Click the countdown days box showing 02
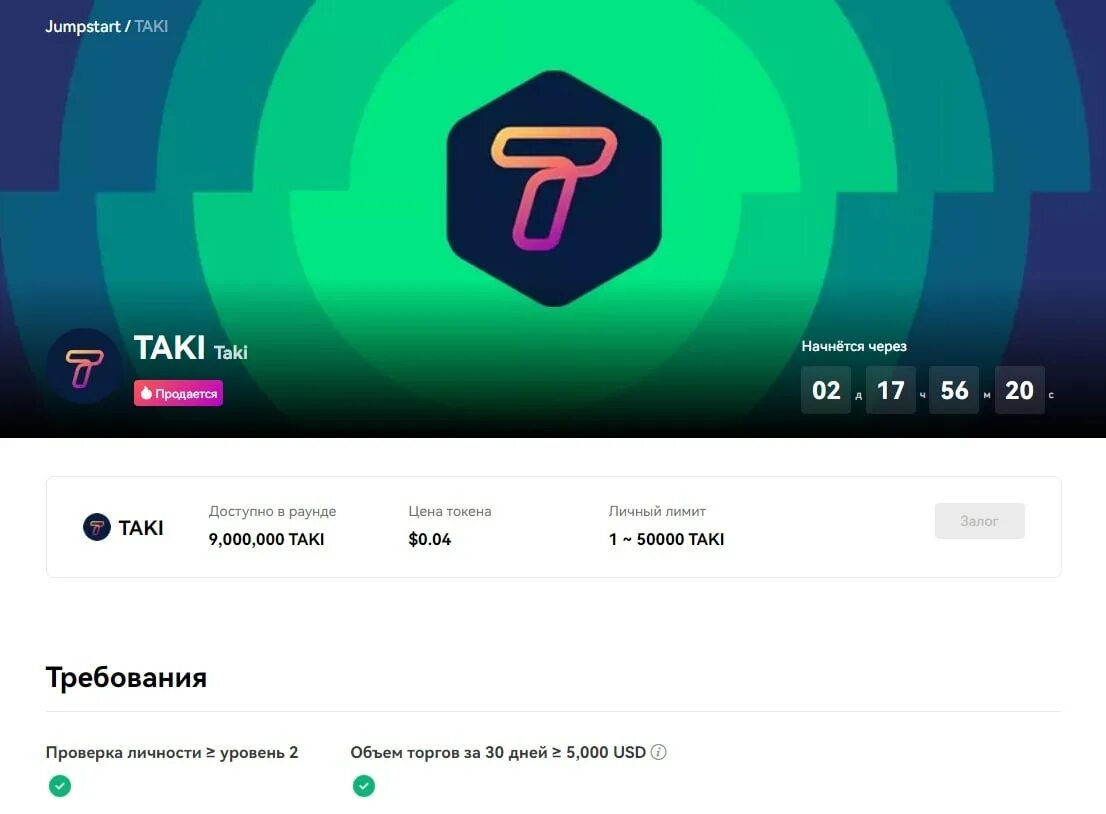This screenshot has height=814, width=1106. (826, 390)
